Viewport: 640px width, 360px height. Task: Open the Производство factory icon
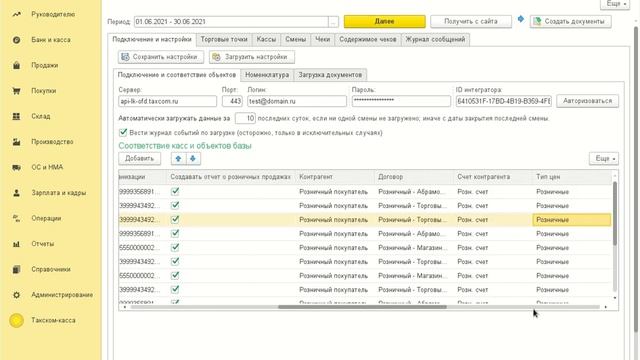16,142
